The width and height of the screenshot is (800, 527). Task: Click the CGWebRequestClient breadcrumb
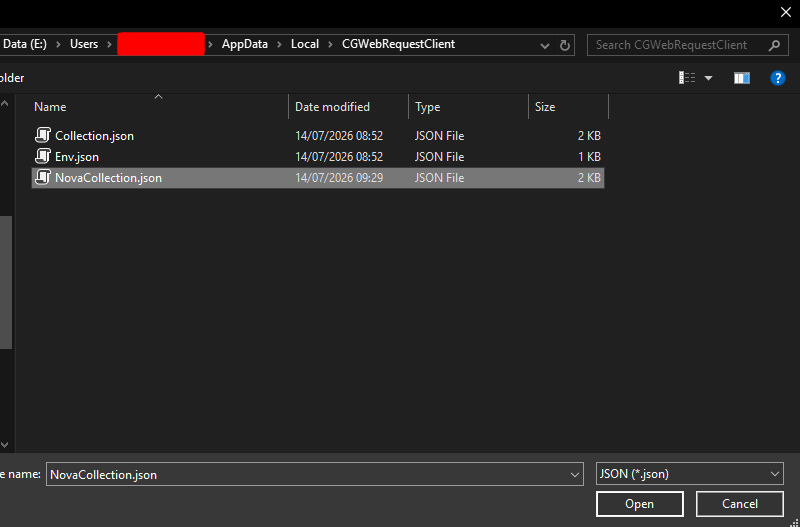click(398, 44)
